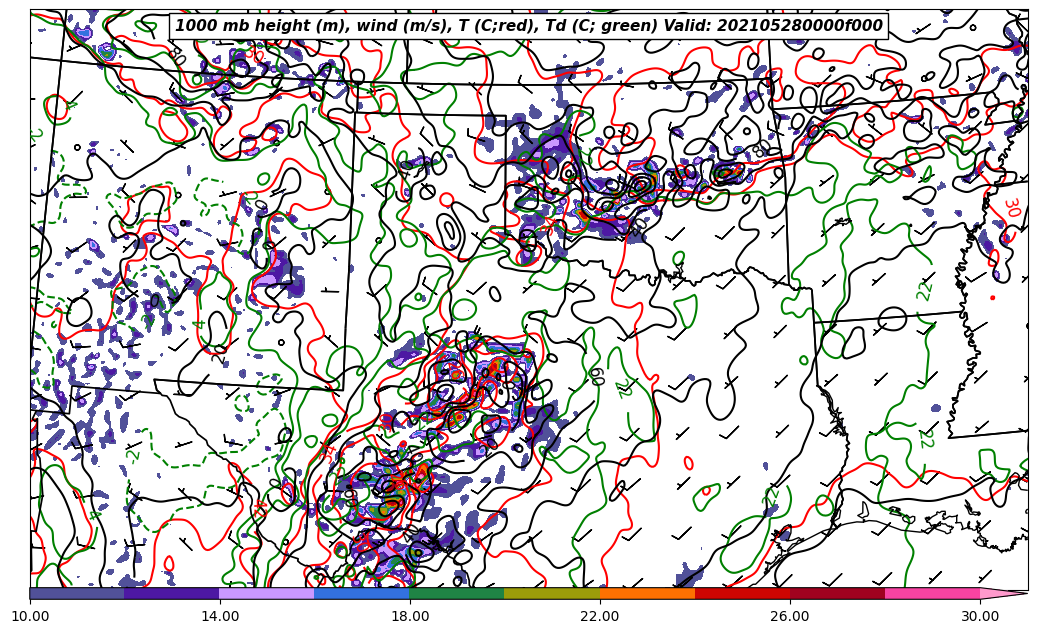Click the 30.00 colorbar tick label
The height and width of the screenshot is (633, 1037).
tap(980, 616)
